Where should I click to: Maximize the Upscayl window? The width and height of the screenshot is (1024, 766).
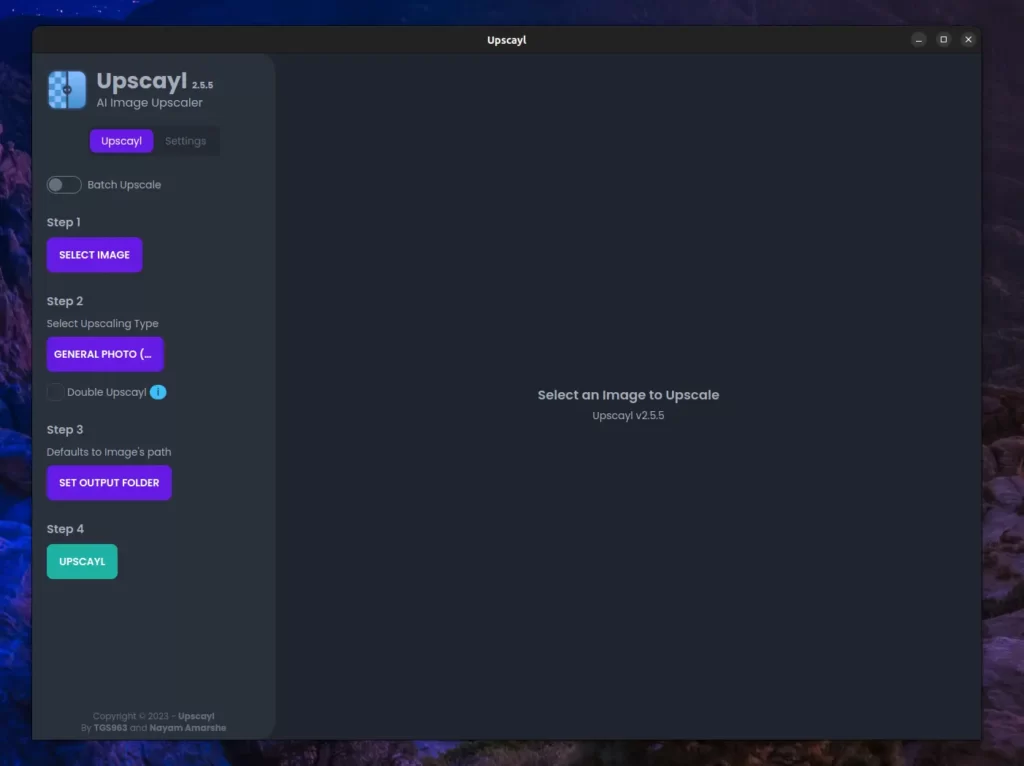[x=944, y=40]
